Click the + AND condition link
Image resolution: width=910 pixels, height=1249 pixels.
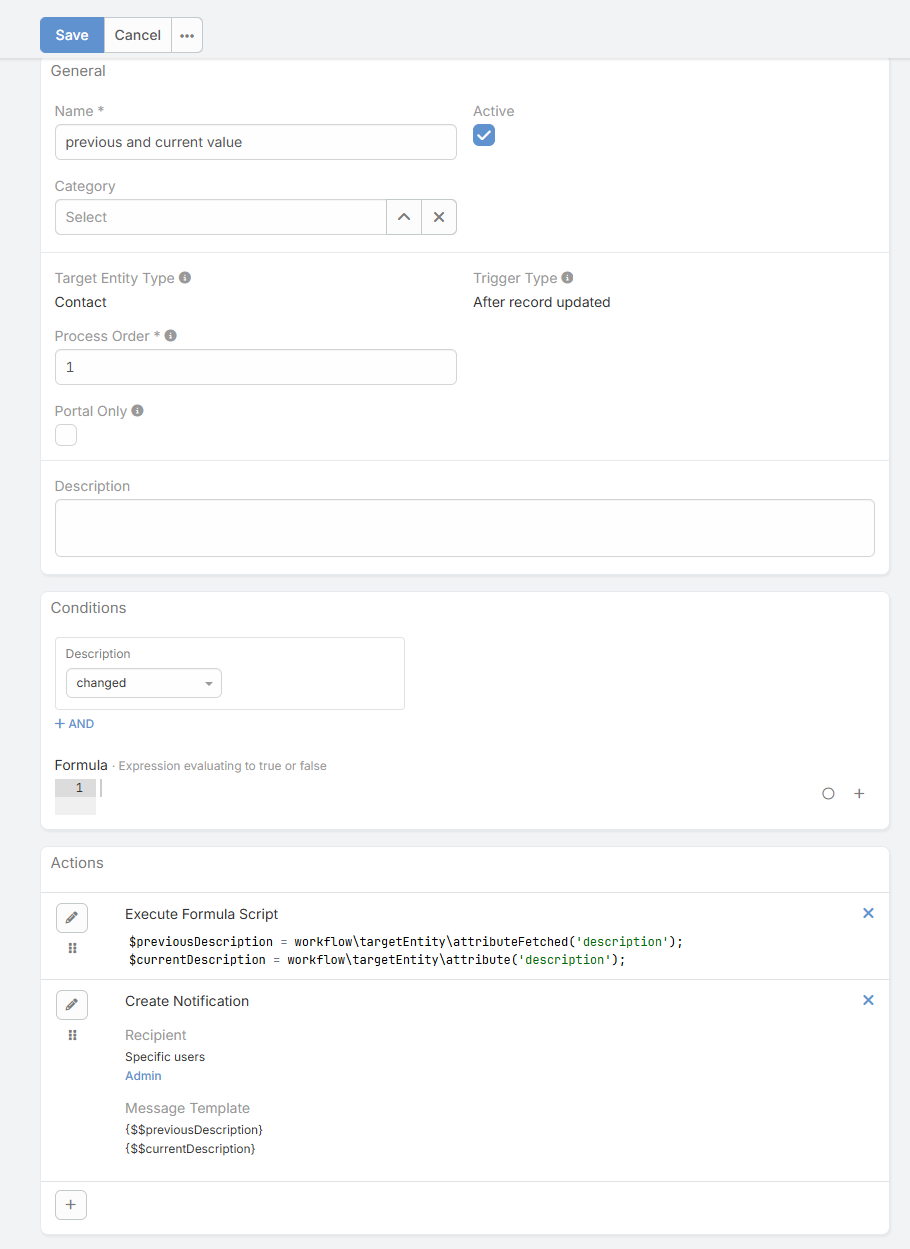point(75,724)
